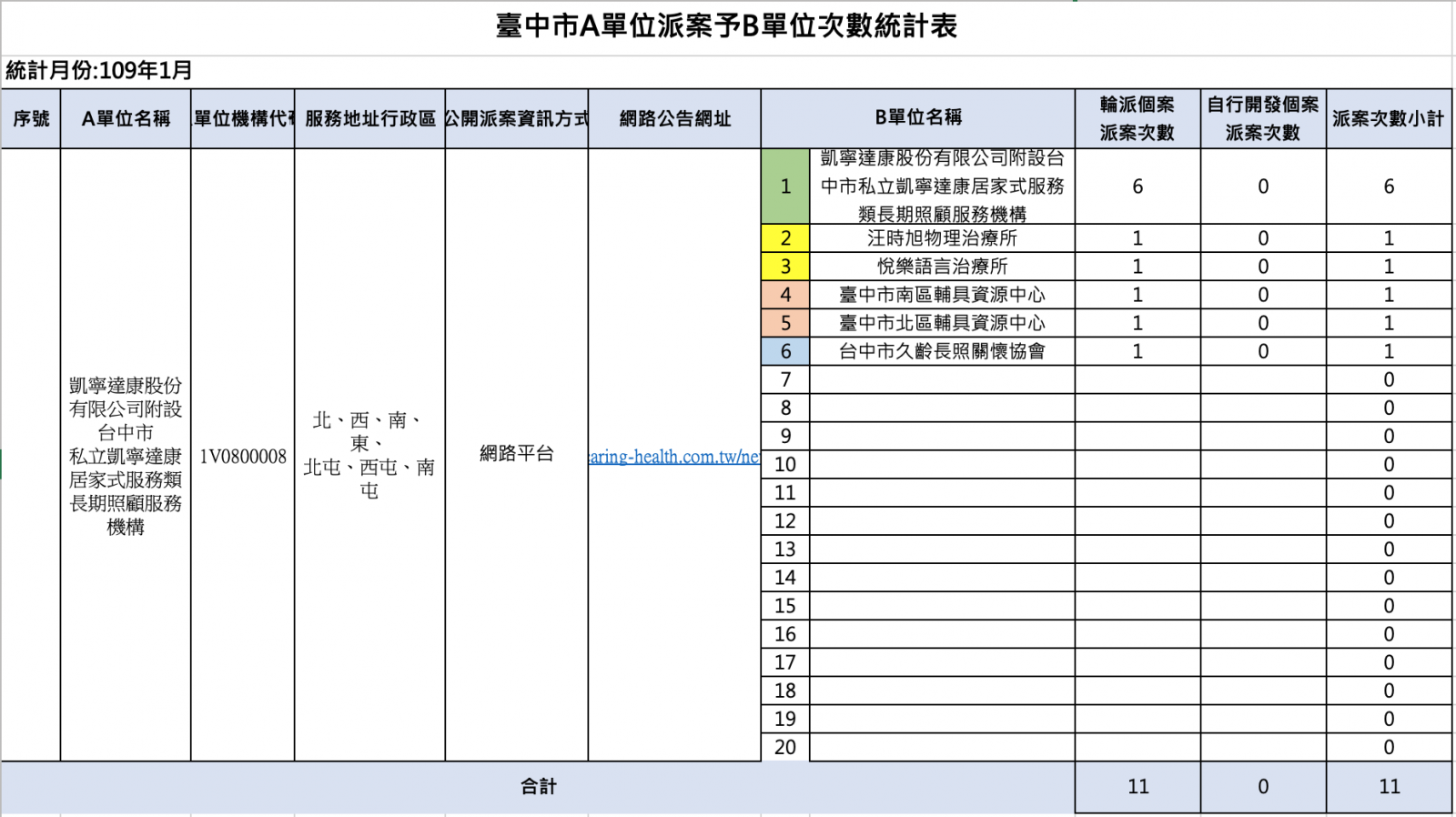Select the empty B單位名稱 cell in row 8

pos(942,408)
